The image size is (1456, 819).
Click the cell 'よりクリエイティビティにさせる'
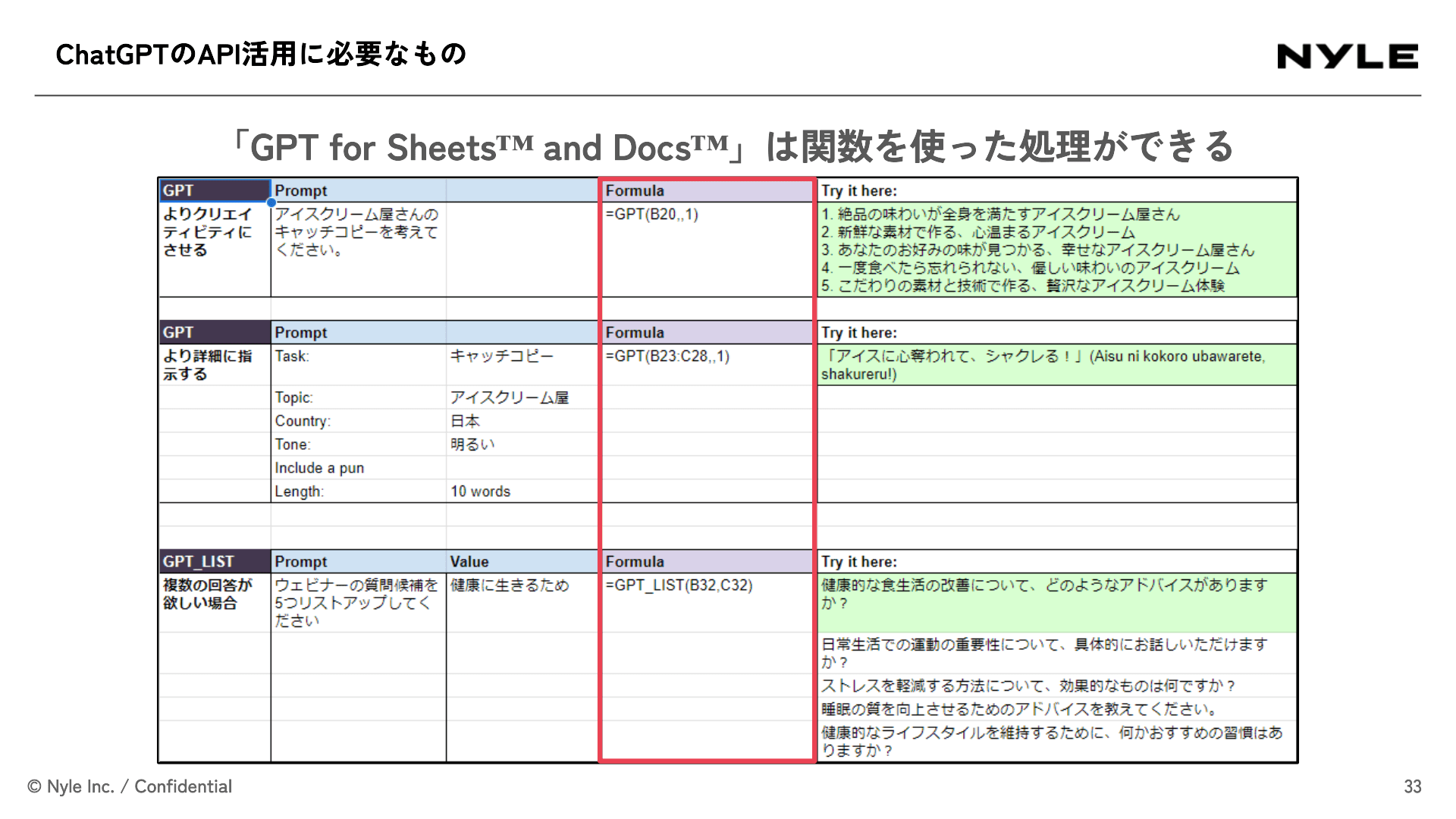(x=215, y=249)
